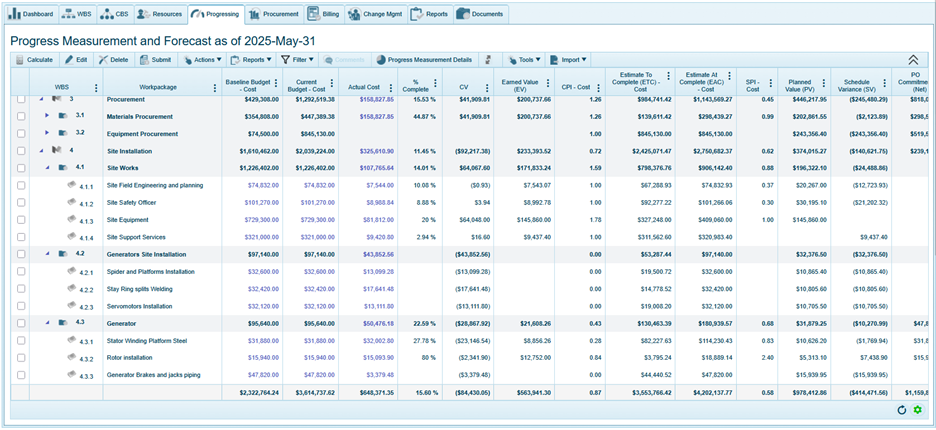Tick the checkbox for Rotor installation row
Screen dimensions: 936x430
20,358
